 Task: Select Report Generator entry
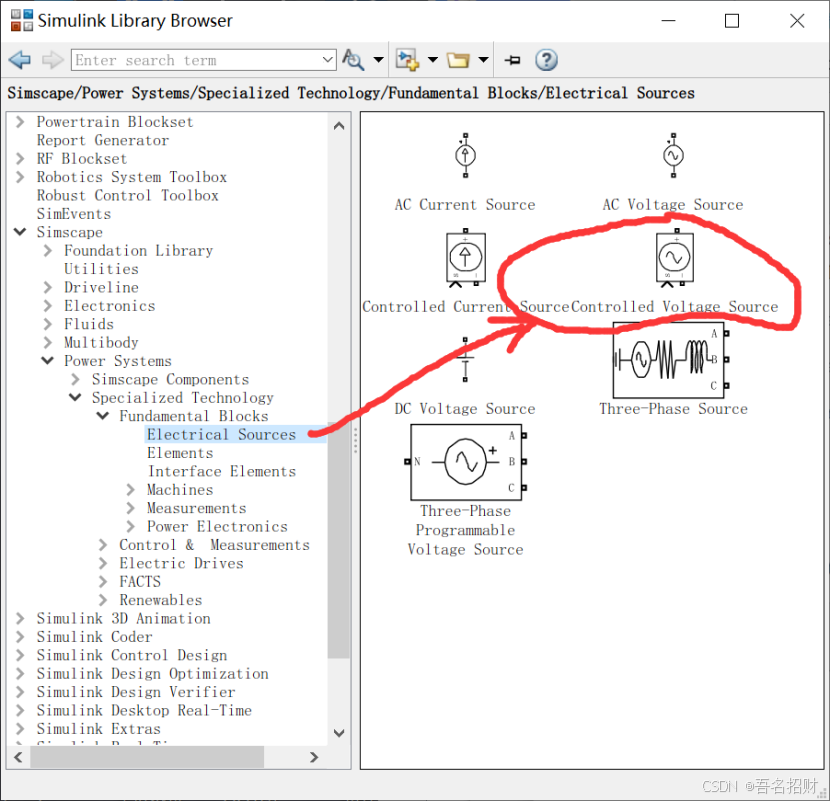(x=103, y=140)
